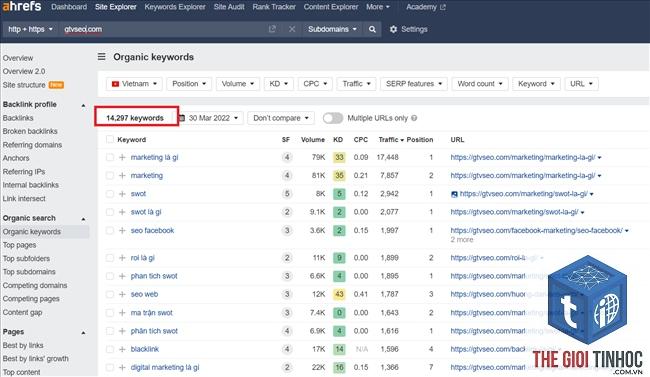Open the More menu

coord(378,7)
